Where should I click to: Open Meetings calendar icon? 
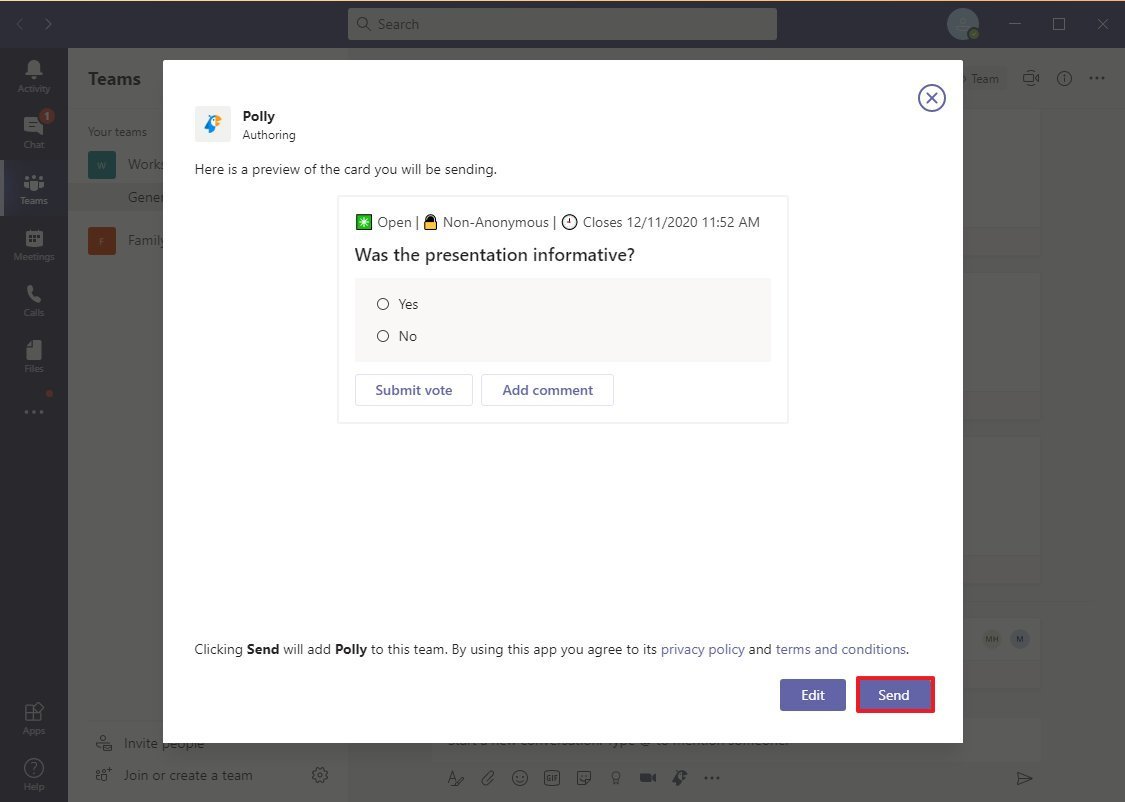click(x=34, y=244)
